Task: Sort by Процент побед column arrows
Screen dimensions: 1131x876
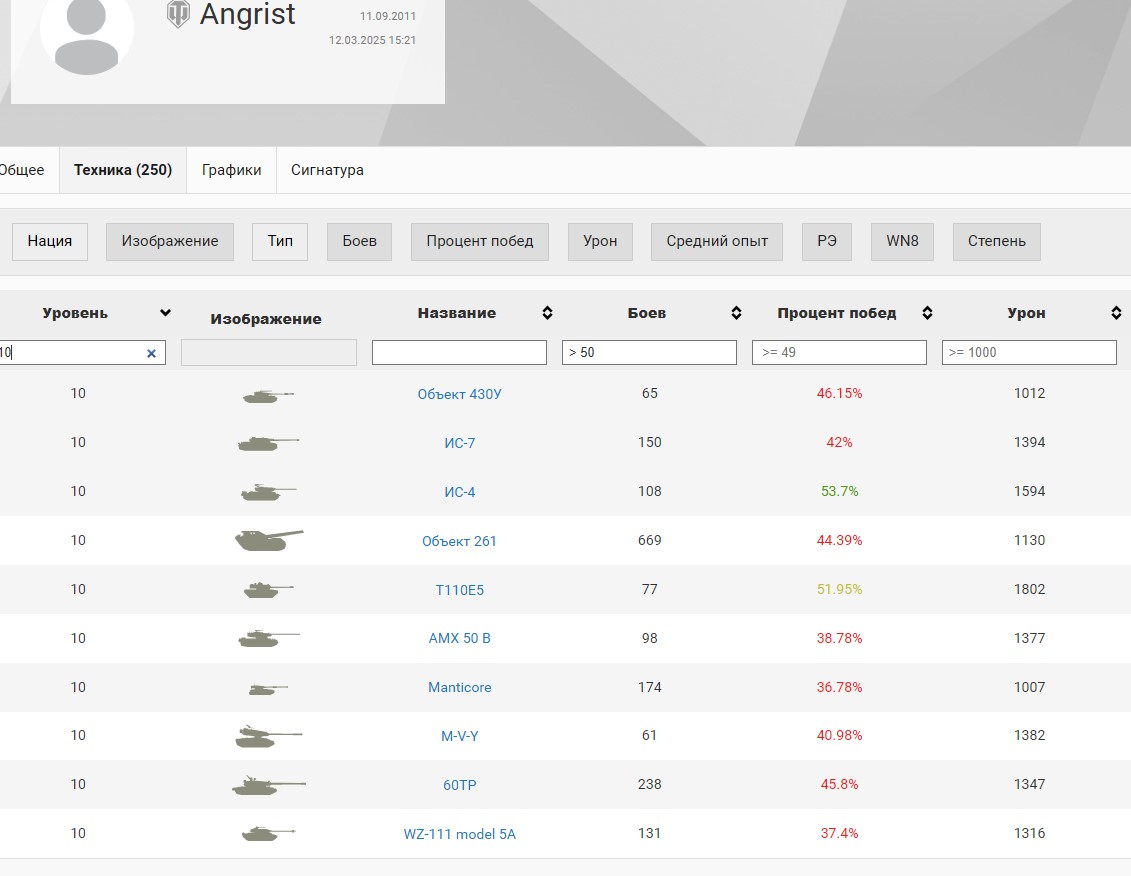Action: click(927, 313)
